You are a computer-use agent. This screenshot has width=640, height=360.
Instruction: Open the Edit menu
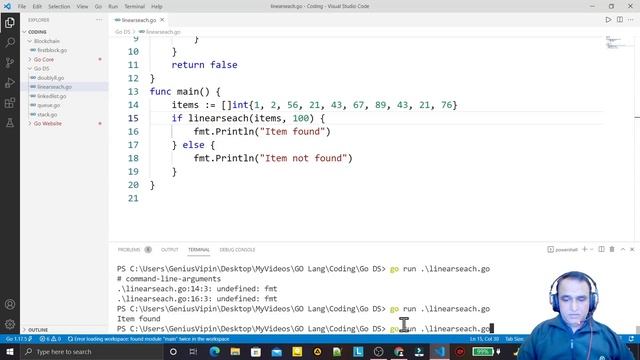pyautogui.click(x=37, y=7)
